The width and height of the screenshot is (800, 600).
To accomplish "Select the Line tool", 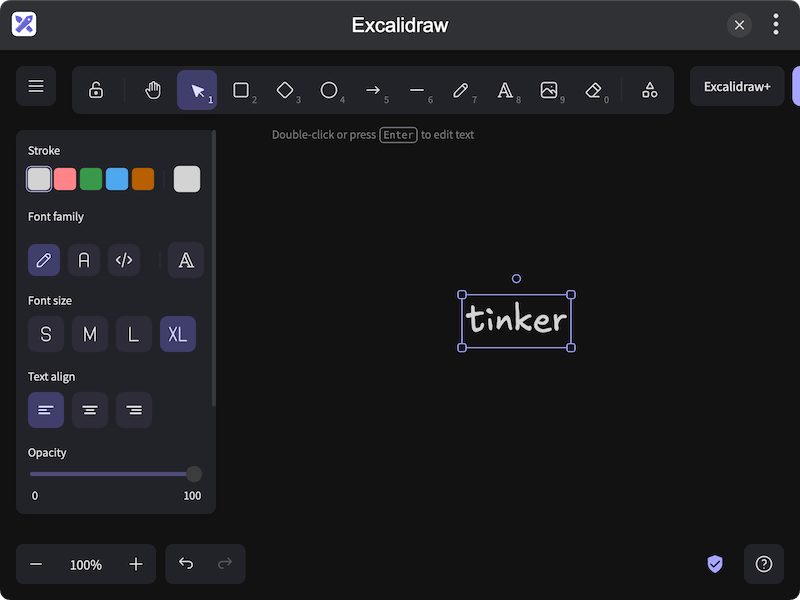I will tap(417, 90).
